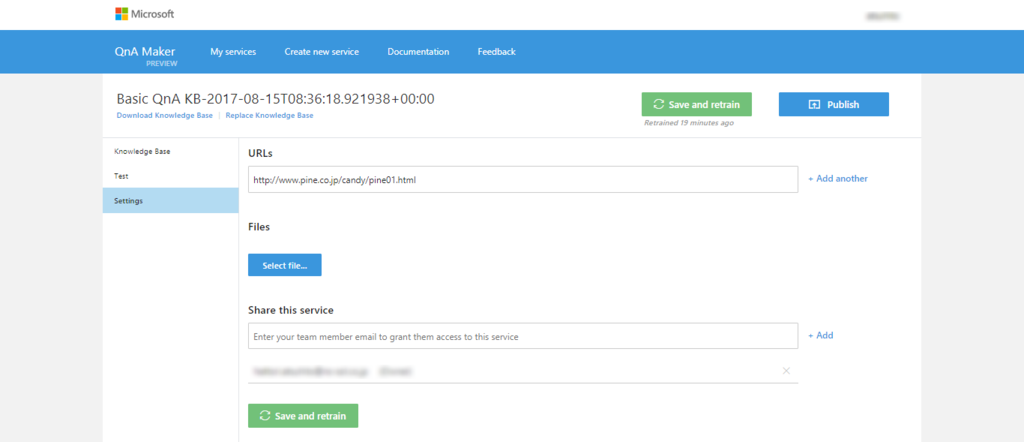
Task: Click the Files heading
Action: tap(259, 227)
